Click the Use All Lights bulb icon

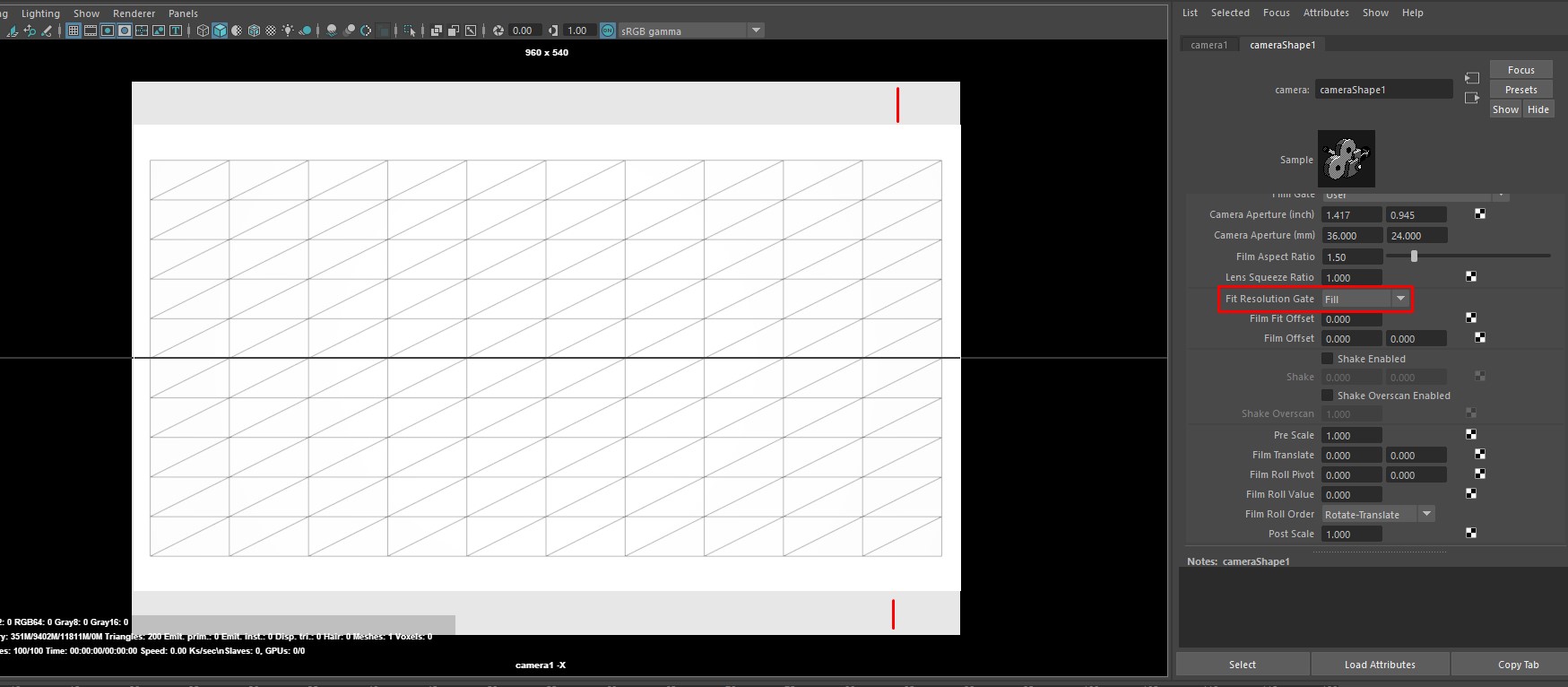tap(288, 30)
